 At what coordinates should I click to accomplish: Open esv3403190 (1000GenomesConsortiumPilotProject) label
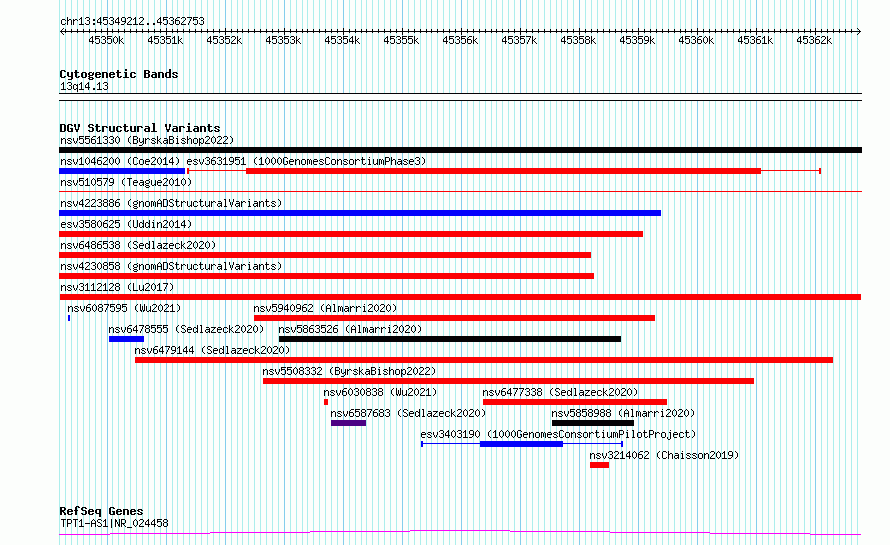[x=558, y=434]
